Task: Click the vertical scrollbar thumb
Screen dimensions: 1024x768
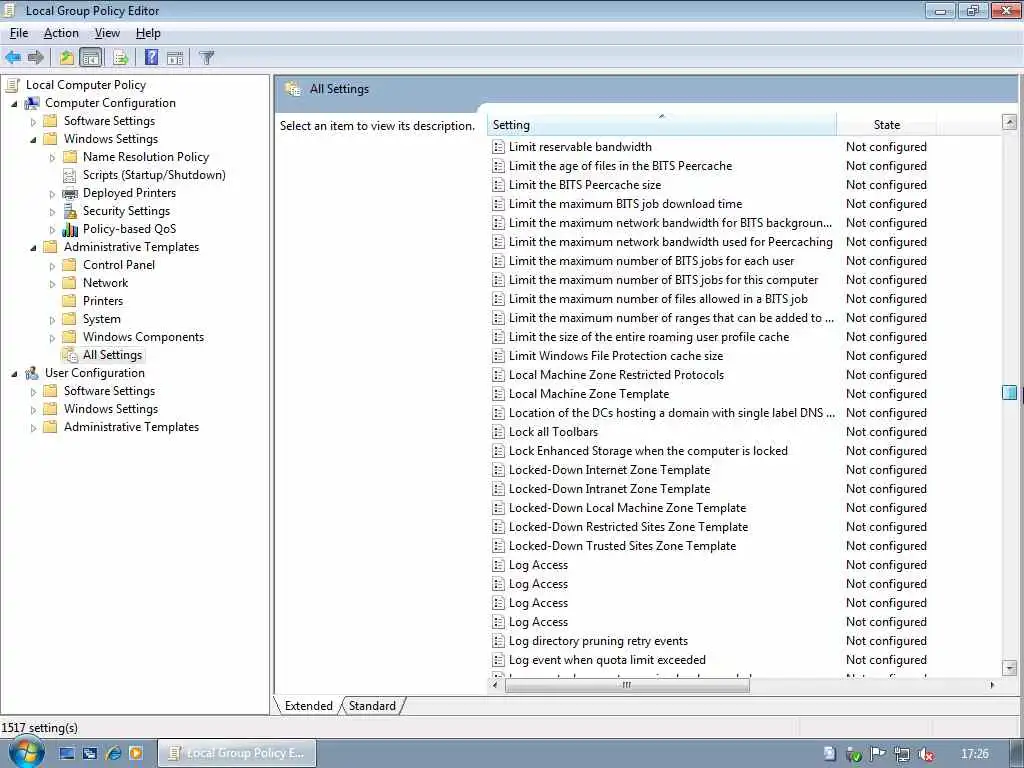Action: pos(1009,392)
